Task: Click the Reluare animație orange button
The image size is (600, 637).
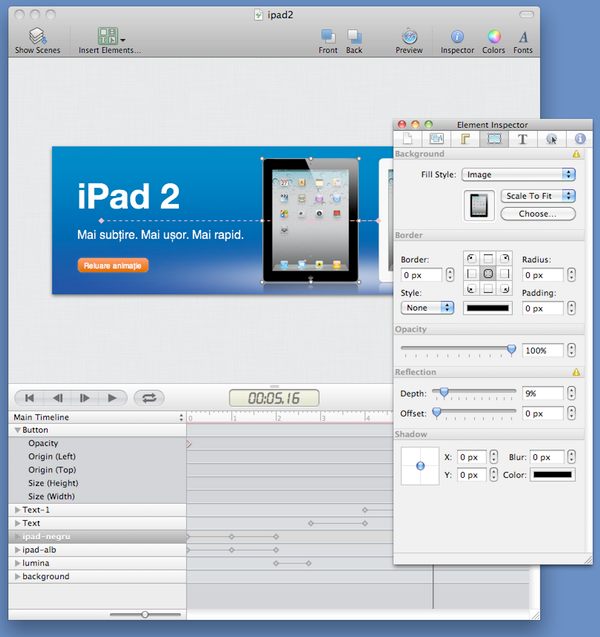Action: pyautogui.click(x=113, y=265)
